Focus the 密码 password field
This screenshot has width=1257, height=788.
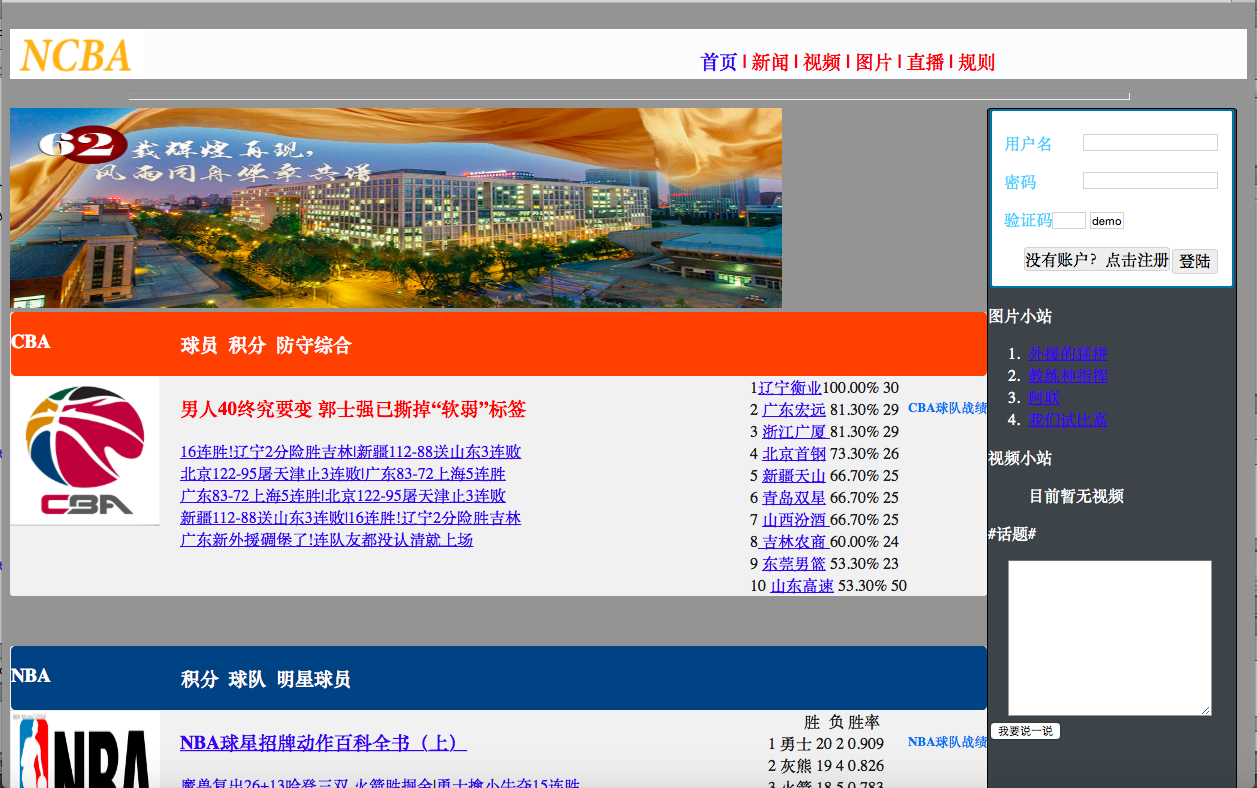[x=1150, y=181]
